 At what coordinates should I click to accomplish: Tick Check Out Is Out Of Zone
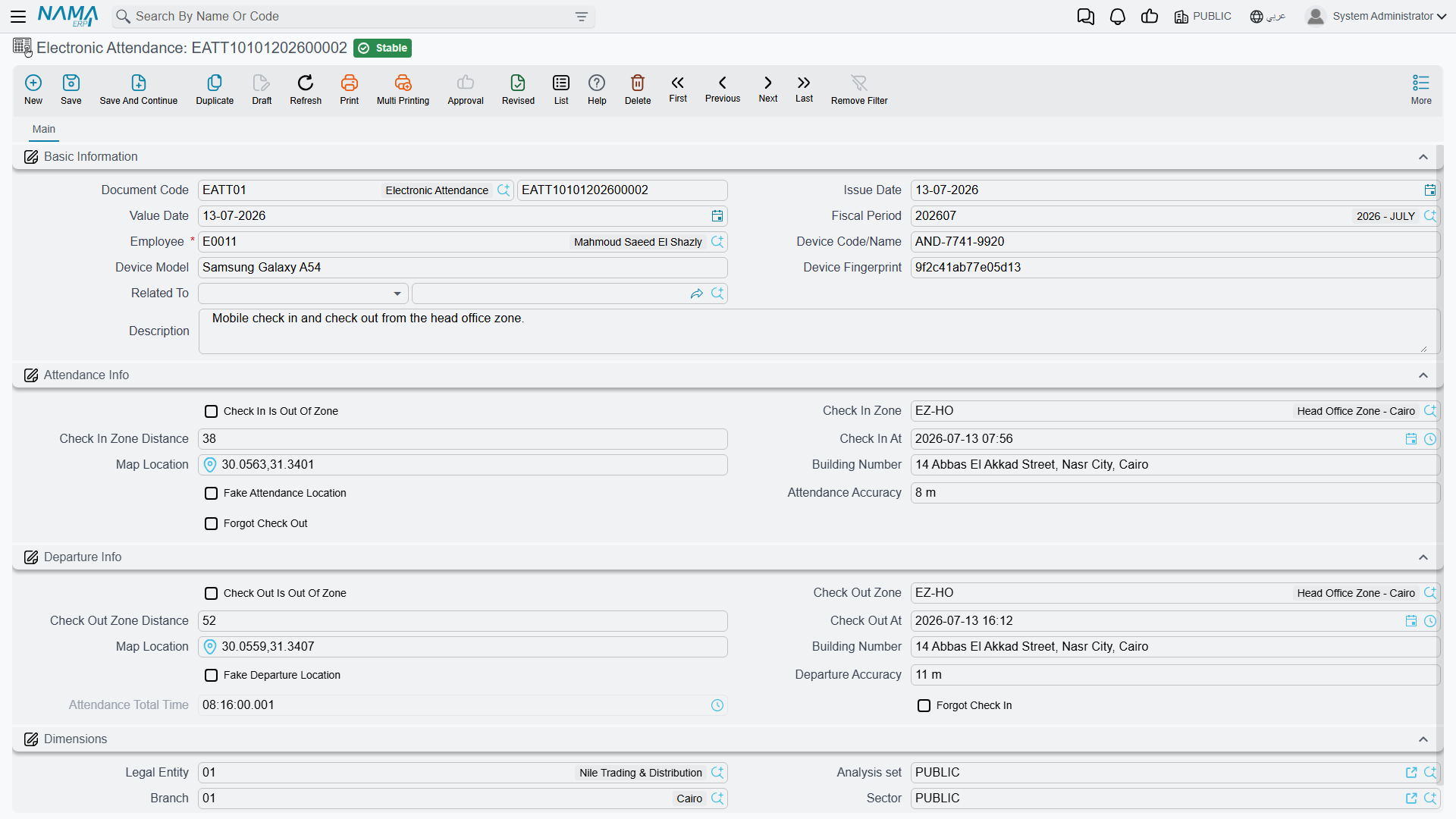pyautogui.click(x=212, y=594)
